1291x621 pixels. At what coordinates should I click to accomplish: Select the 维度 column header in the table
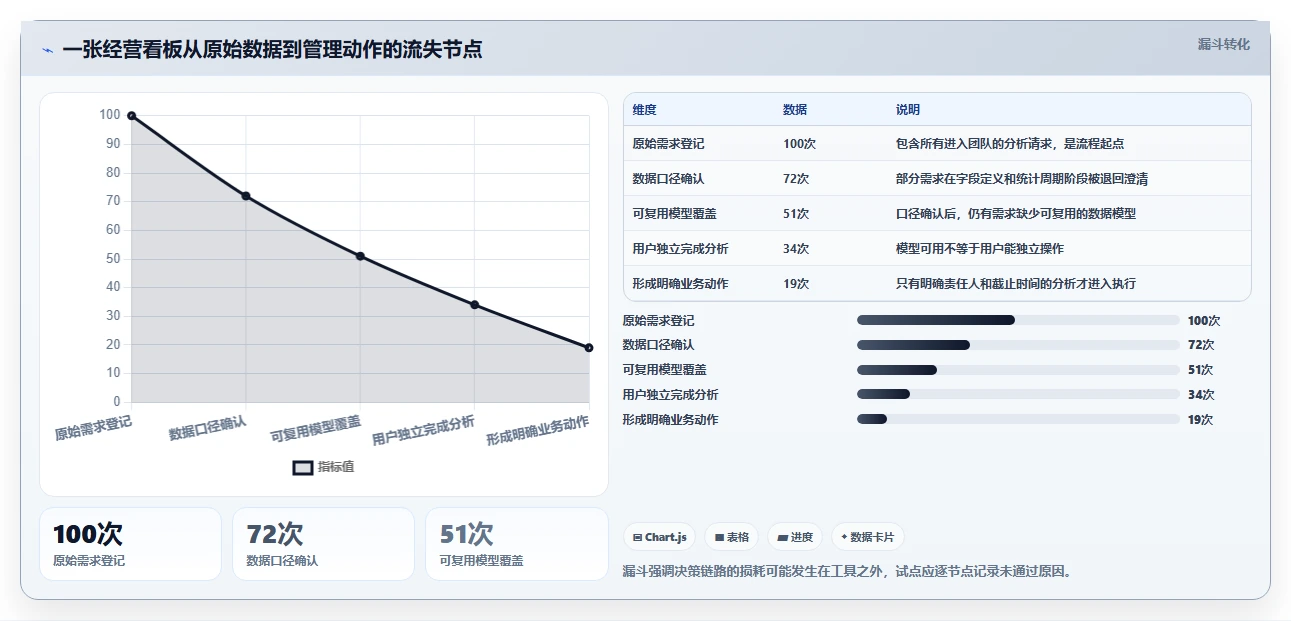click(645, 110)
